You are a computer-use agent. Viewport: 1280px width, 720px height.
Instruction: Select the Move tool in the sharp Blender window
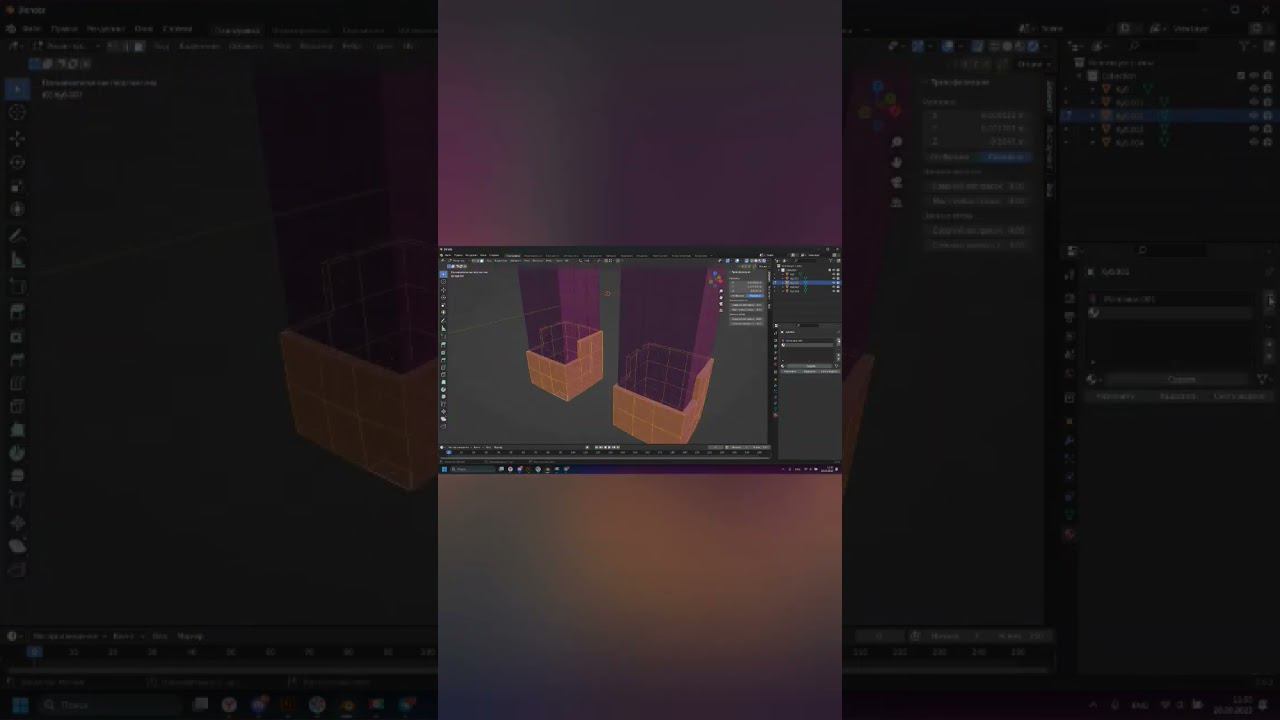pos(444,290)
